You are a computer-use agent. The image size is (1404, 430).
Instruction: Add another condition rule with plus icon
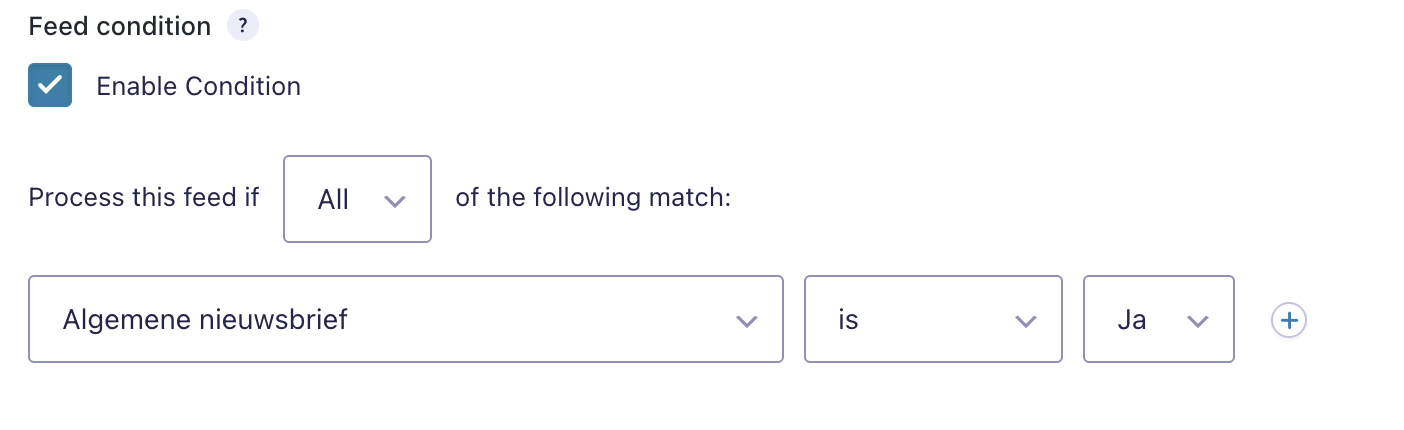1289,320
